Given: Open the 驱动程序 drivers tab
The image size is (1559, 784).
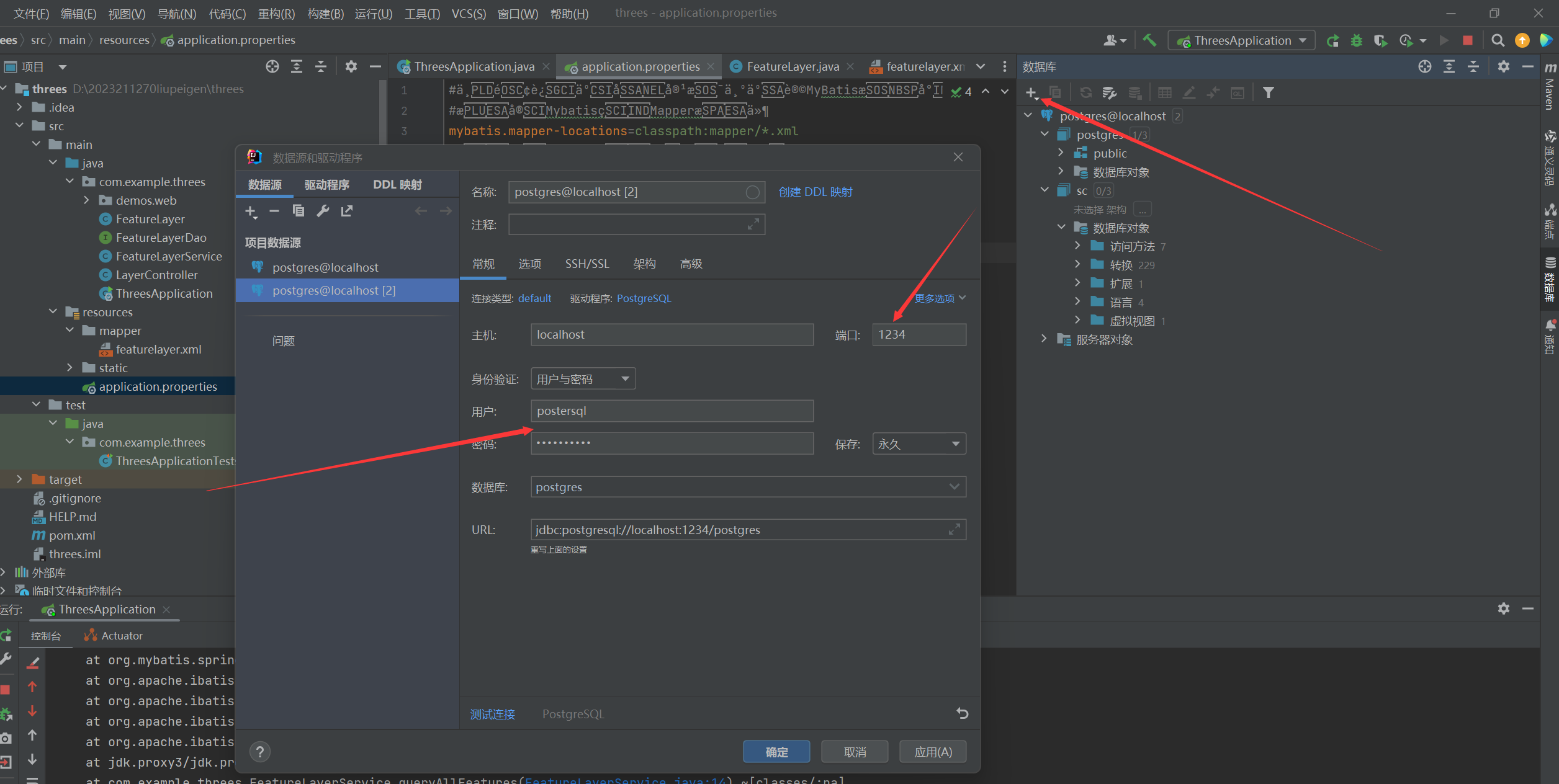Looking at the screenshot, I should (x=326, y=185).
